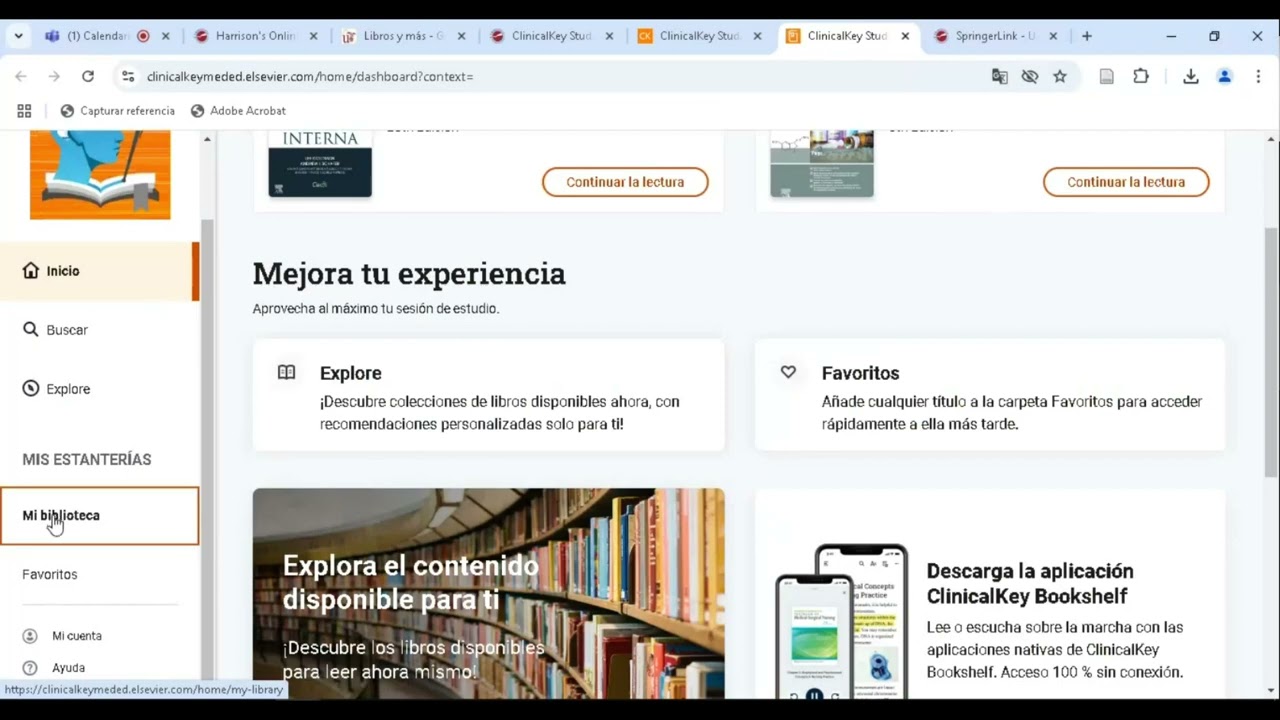
Task: Close the (1) Calendar tab
Action: click(165, 36)
